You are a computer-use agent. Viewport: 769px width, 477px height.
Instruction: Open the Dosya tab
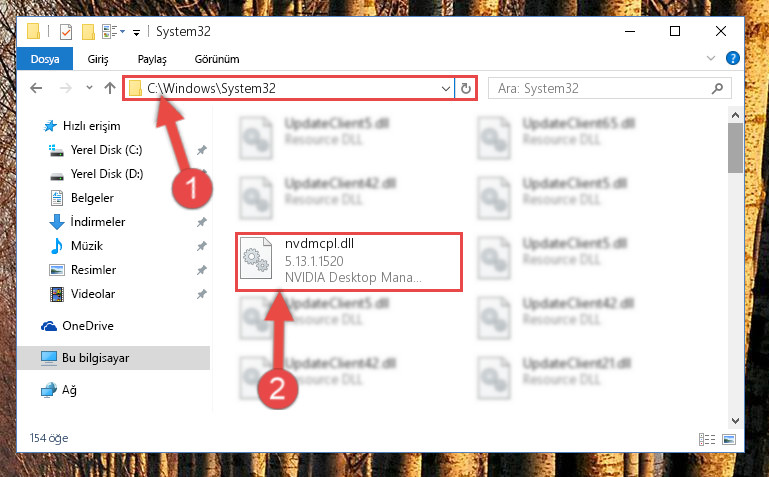tap(45, 59)
